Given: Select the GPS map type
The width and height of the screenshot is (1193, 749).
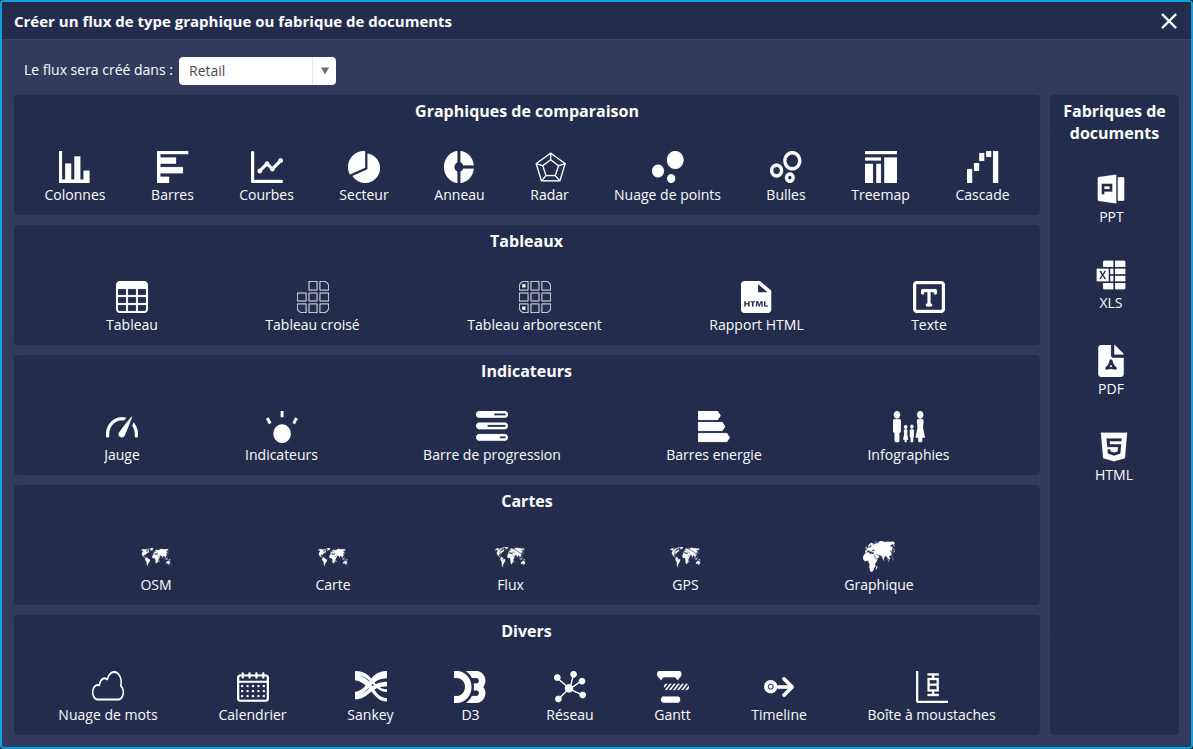Looking at the screenshot, I should pyautogui.click(x=685, y=568).
